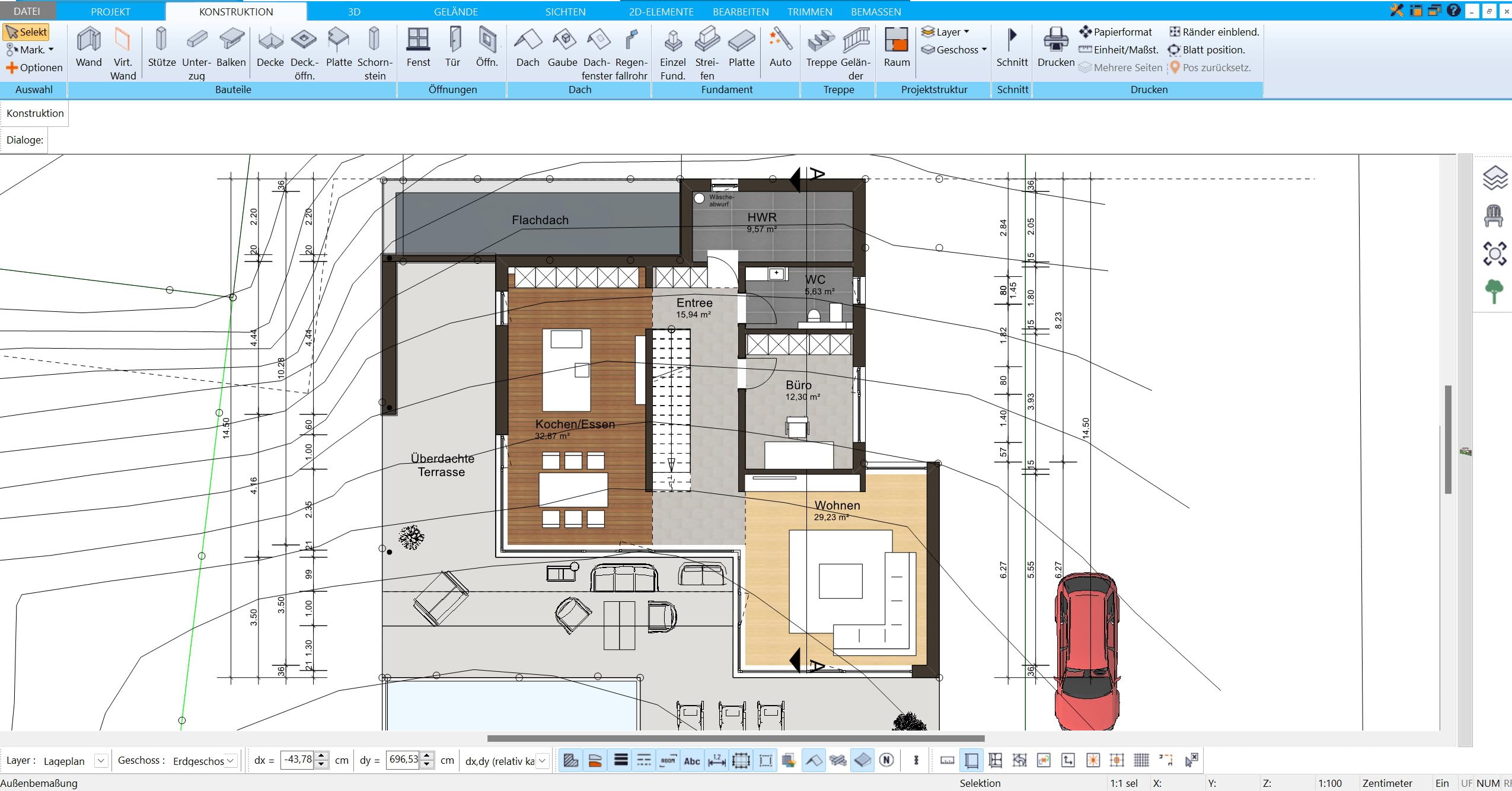Click the dy input field
The height and width of the screenshot is (791, 1512).
pos(403,760)
